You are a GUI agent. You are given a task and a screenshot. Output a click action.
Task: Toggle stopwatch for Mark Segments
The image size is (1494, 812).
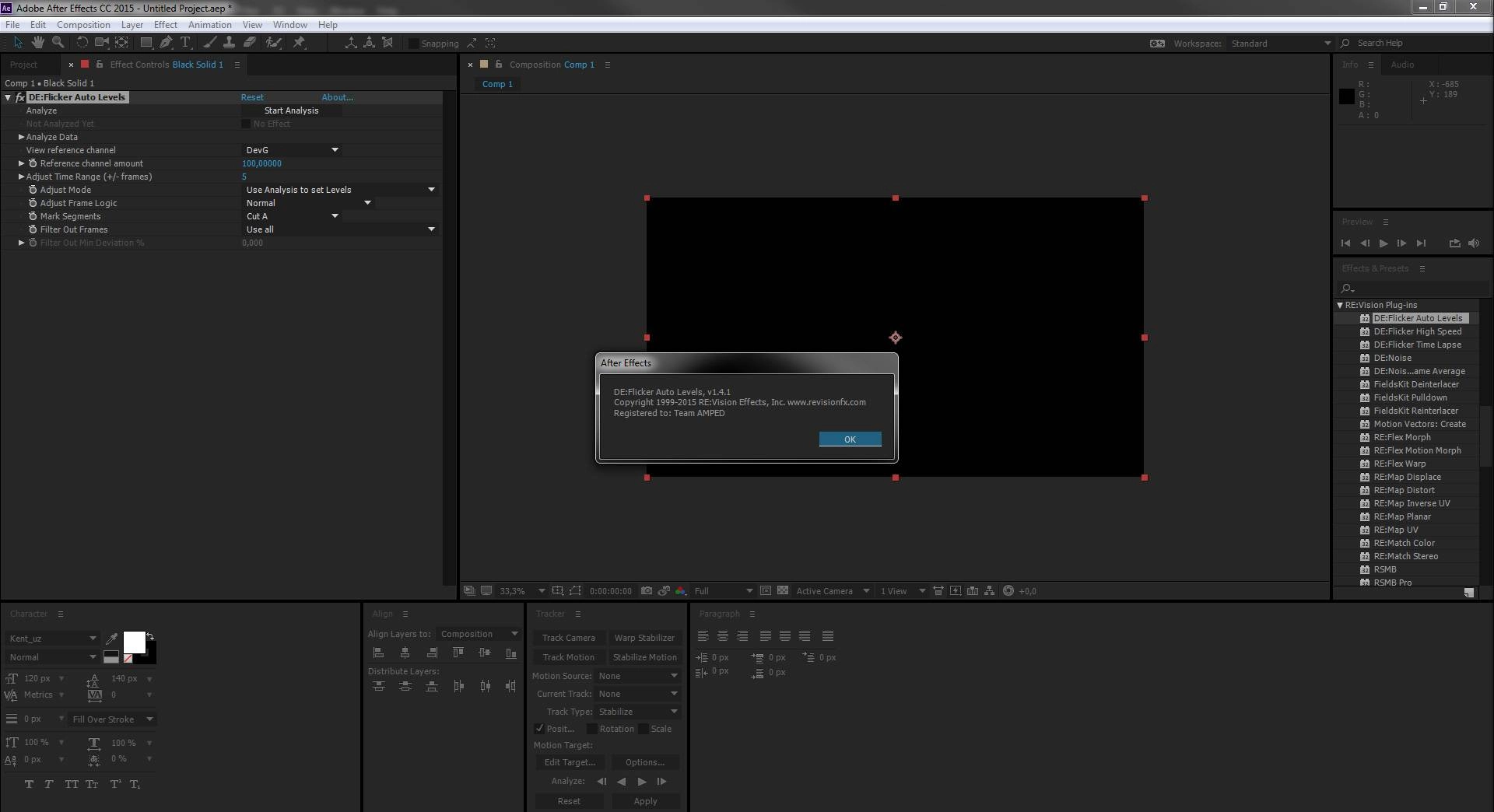33,216
